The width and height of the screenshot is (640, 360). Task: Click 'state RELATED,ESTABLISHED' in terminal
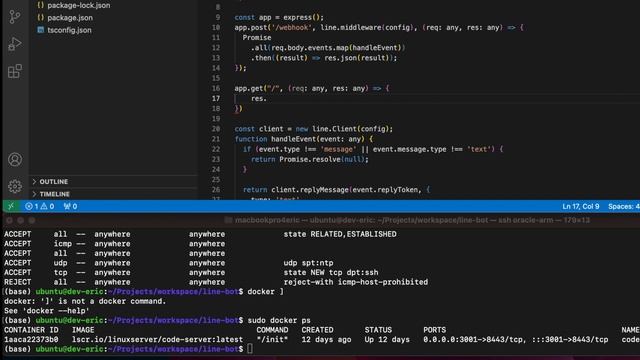coord(340,234)
